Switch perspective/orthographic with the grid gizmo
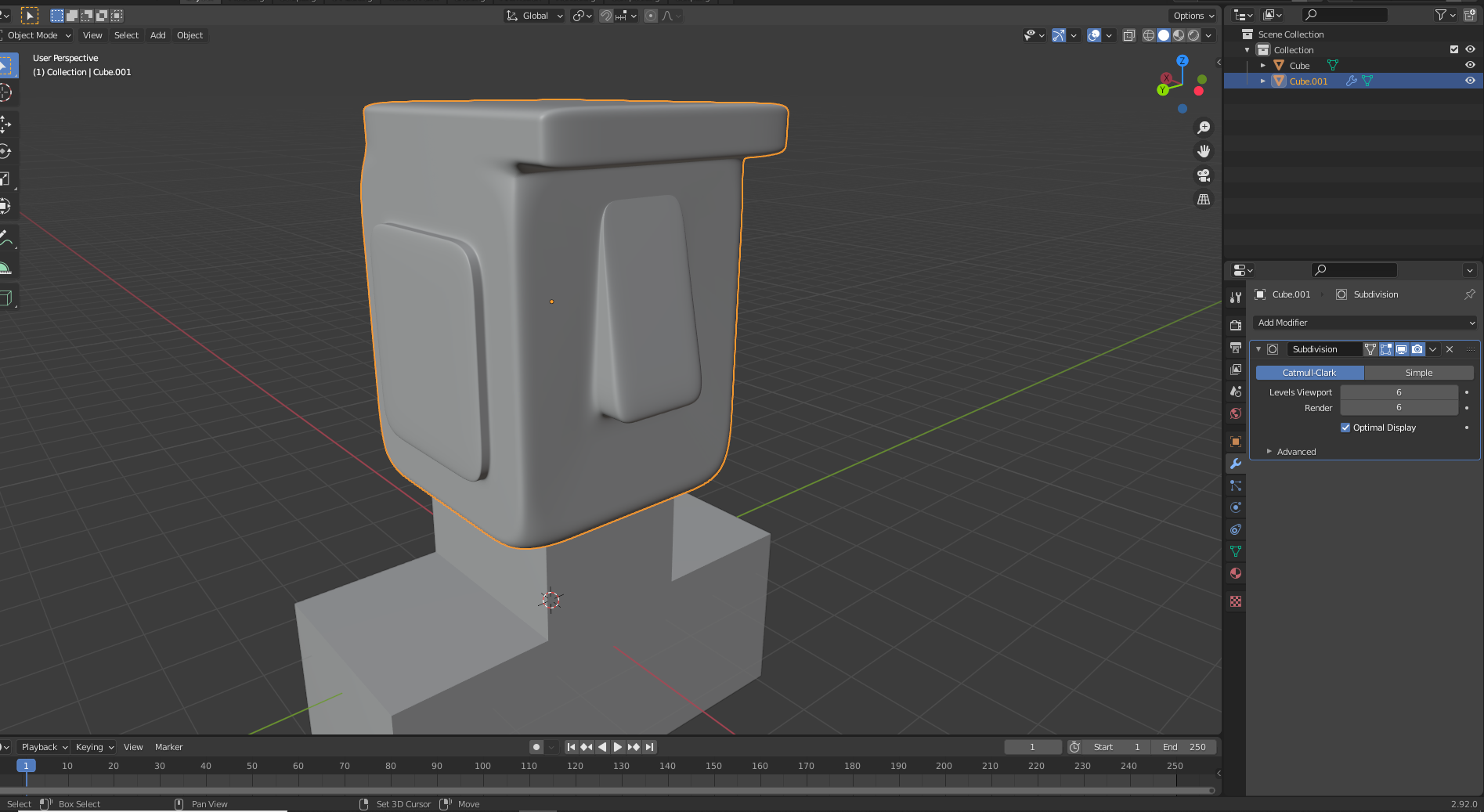The image size is (1484, 812). 1204,200
